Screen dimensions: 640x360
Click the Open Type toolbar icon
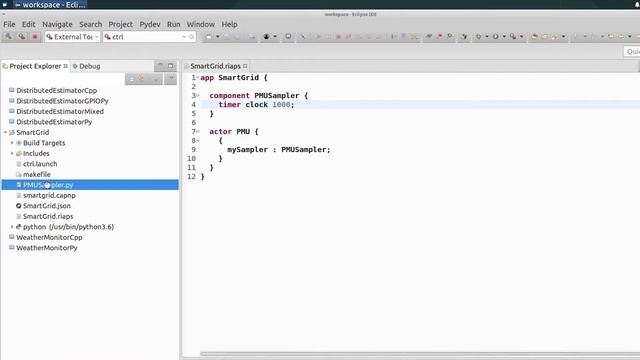(x=534, y=37)
